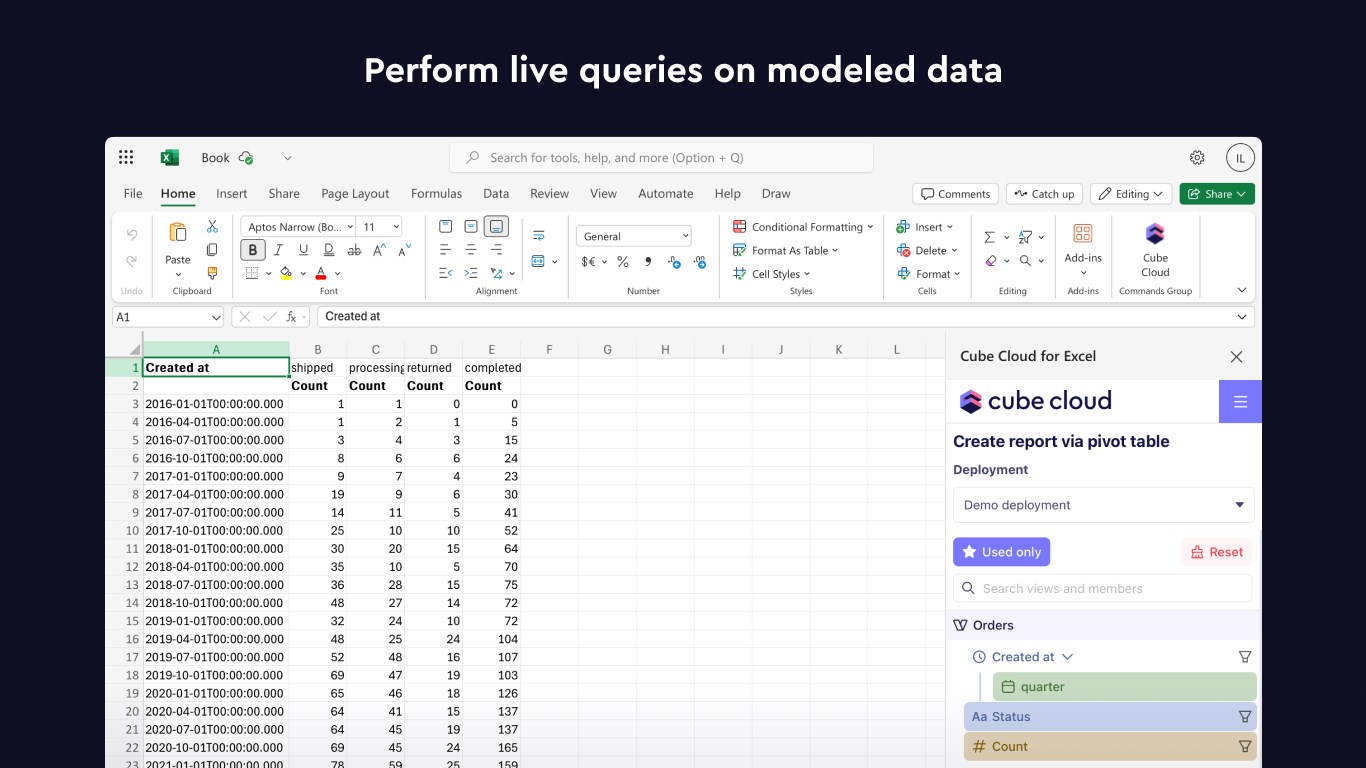This screenshot has height=768, width=1366.
Task: Align text left
Action: 446,250
